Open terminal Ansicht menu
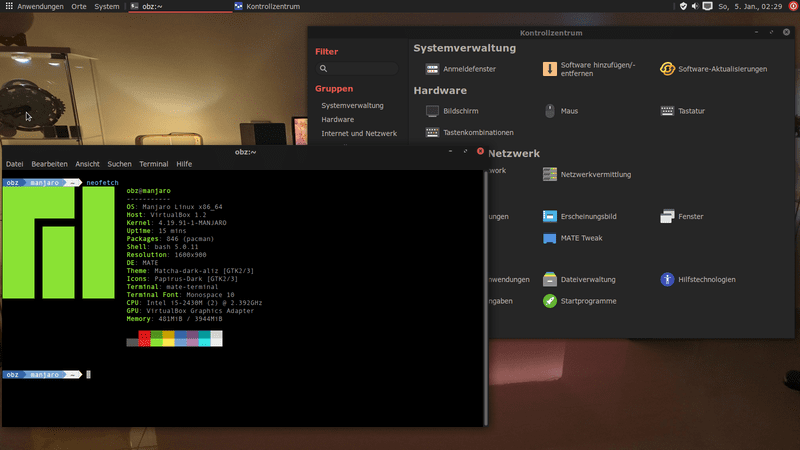800x450 pixels. tap(87, 164)
